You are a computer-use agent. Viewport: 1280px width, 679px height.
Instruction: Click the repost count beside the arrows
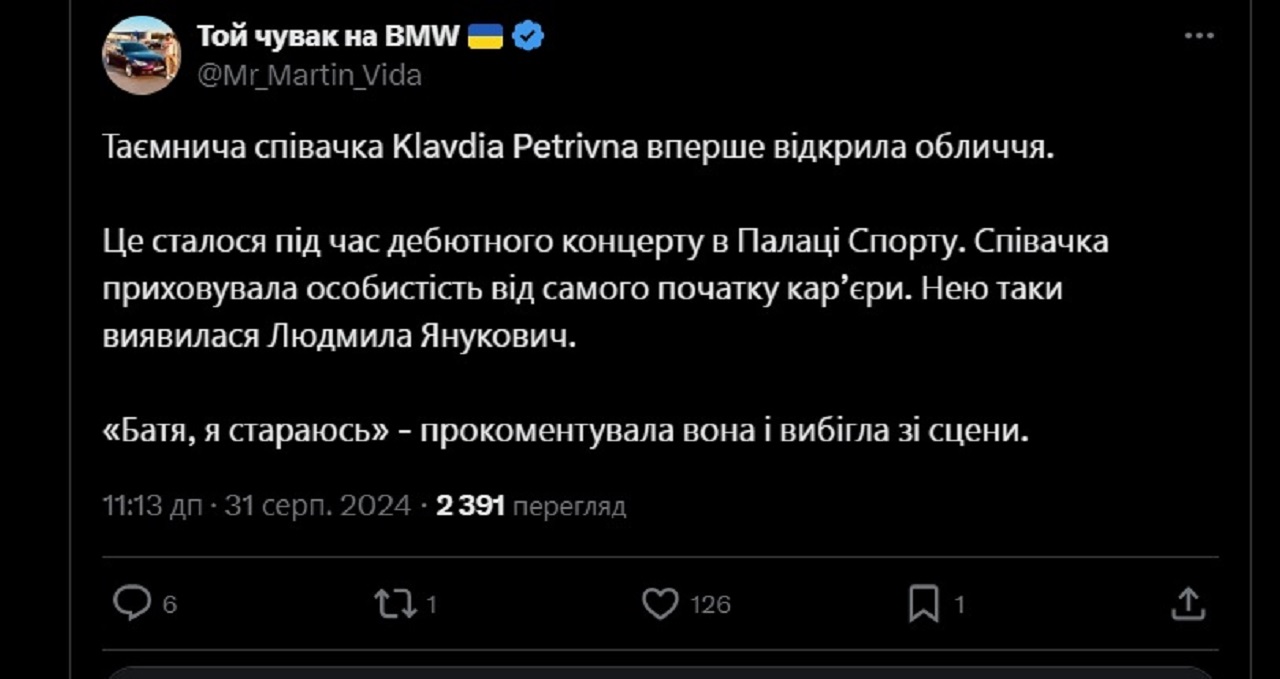[x=431, y=604]
